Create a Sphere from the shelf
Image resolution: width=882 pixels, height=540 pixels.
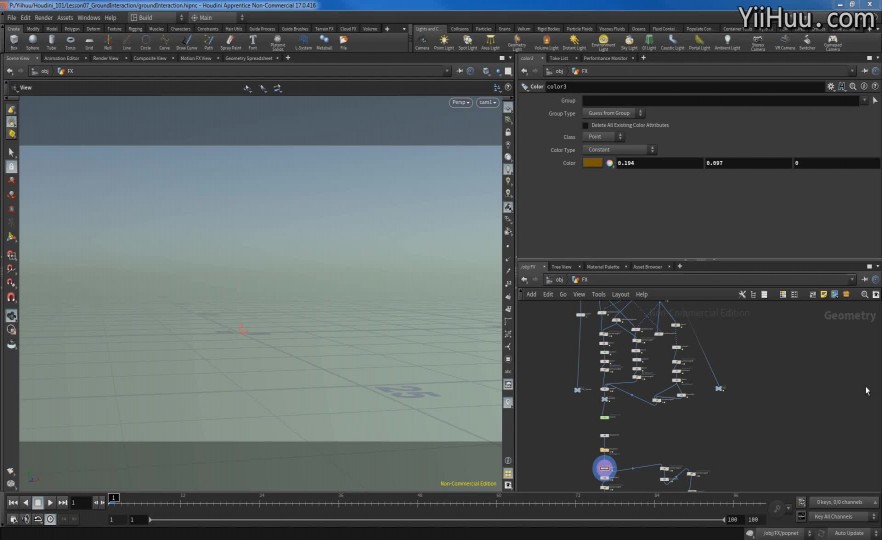click(x=33, y=42)
